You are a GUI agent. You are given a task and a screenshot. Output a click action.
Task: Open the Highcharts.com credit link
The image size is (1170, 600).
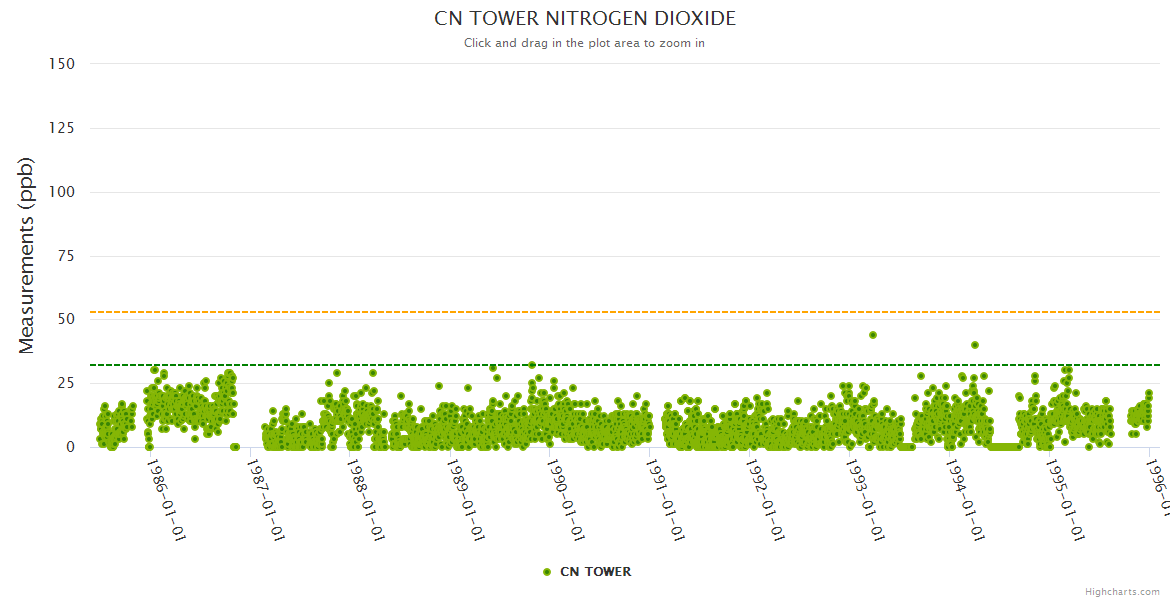[1122, 592]
